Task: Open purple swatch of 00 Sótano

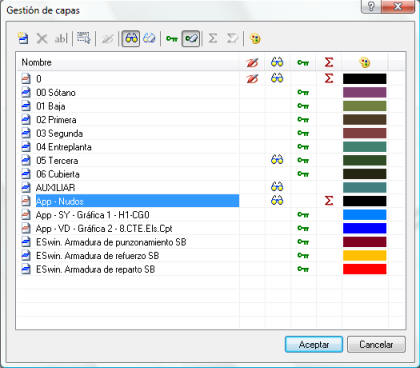Action: coord(365,92)
